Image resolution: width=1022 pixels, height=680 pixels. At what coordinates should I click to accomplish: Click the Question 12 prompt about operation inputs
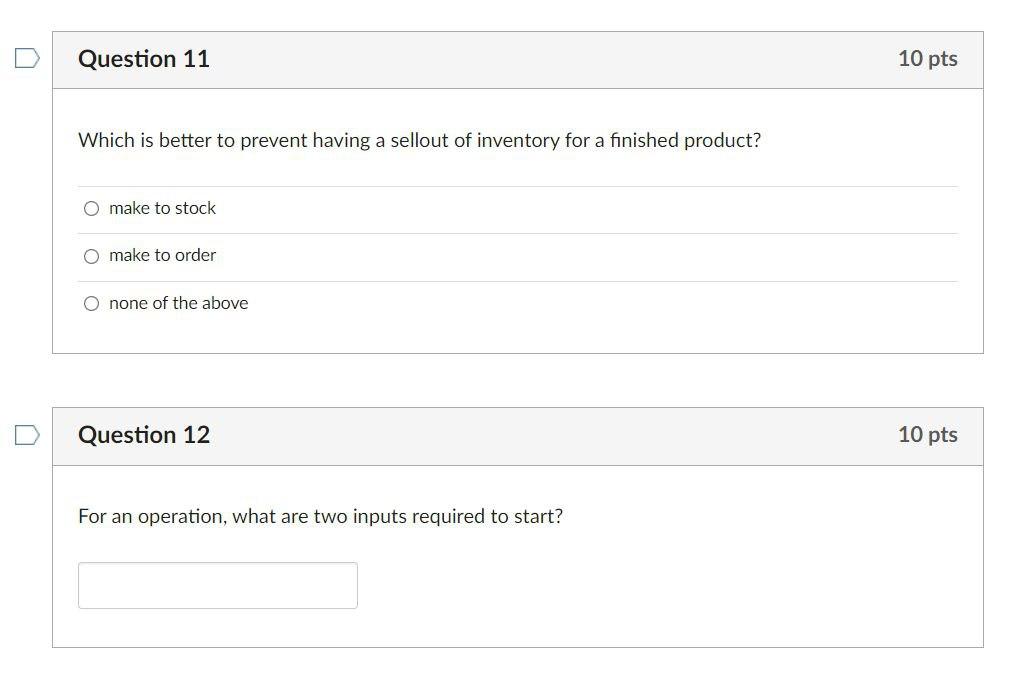(x=320, y=516)
